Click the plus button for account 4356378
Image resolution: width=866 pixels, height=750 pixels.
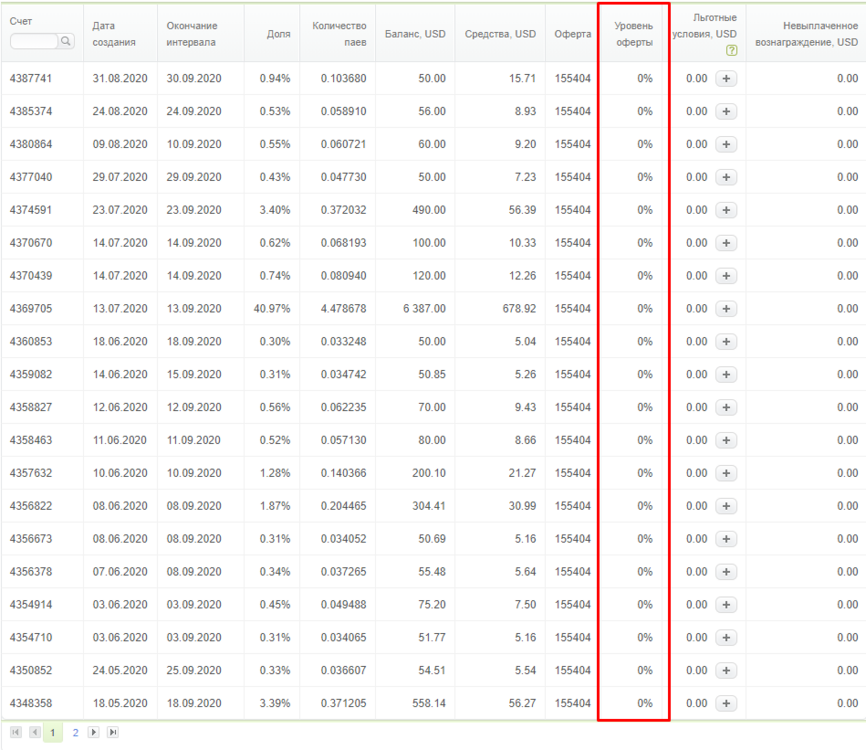pyautogui.click(x=726, y=572)
